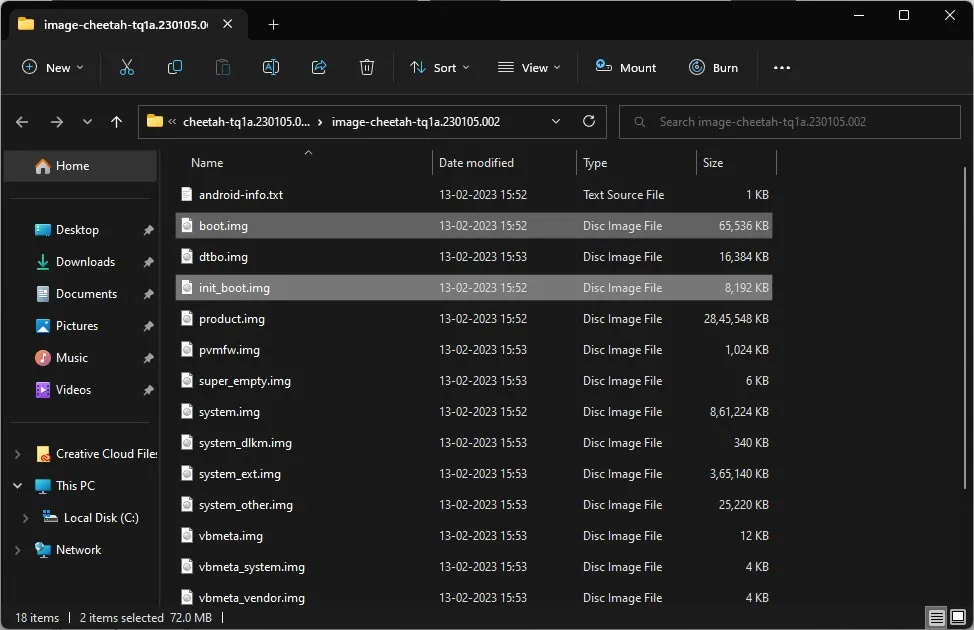The width and height of the screenshot is (974, 630).
Task: Click the Share icon in toolbar
Action: [x=319, y=67]
